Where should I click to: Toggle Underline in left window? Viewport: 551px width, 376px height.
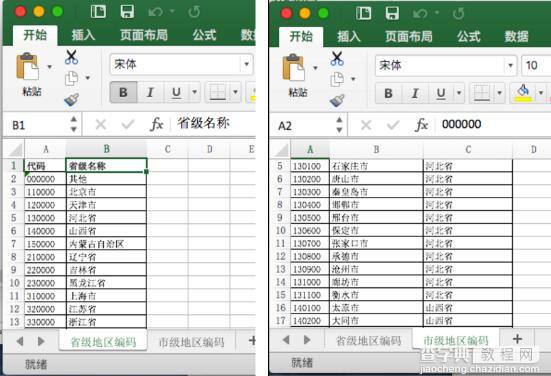click(x=176, y=92)
